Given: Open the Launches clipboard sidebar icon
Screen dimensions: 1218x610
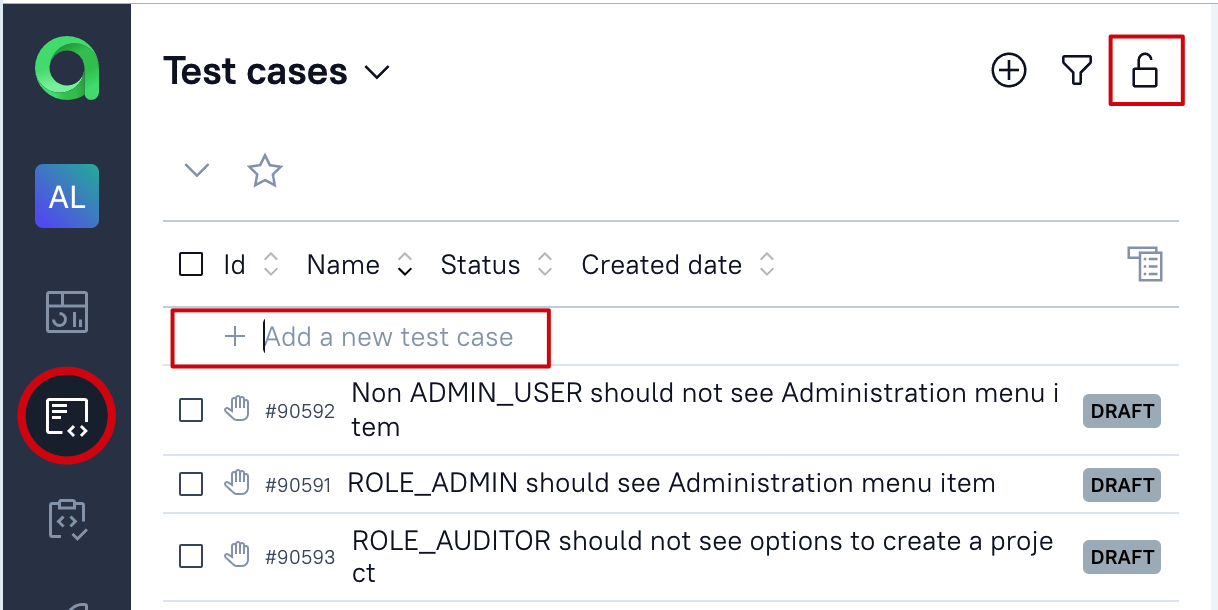Looking at the screenshot, I should point(67,520).
